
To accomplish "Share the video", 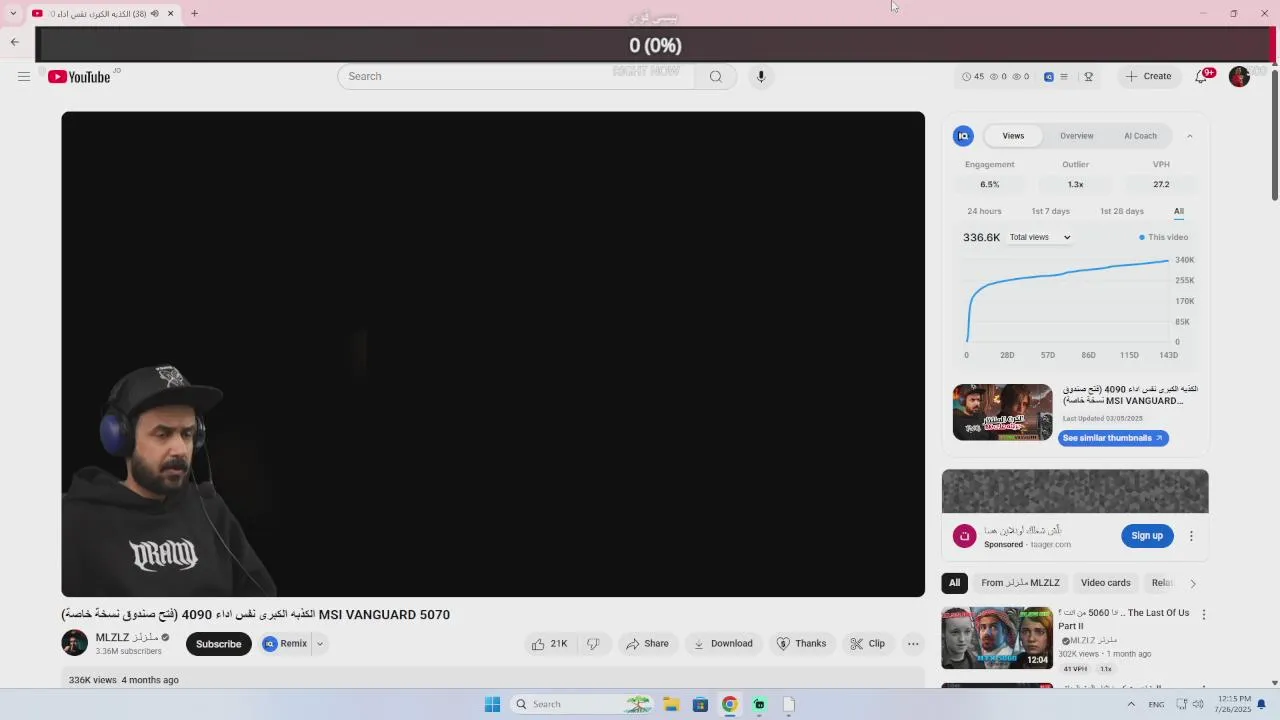I will tap(647, 644).
